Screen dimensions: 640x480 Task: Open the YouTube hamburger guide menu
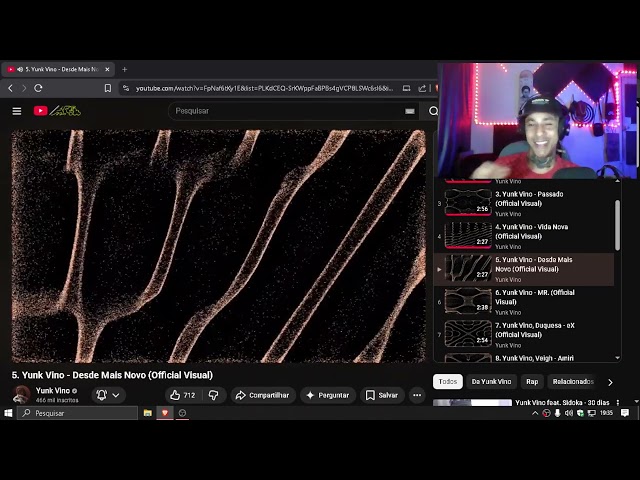pyautogui.click(x=17, y=111)
